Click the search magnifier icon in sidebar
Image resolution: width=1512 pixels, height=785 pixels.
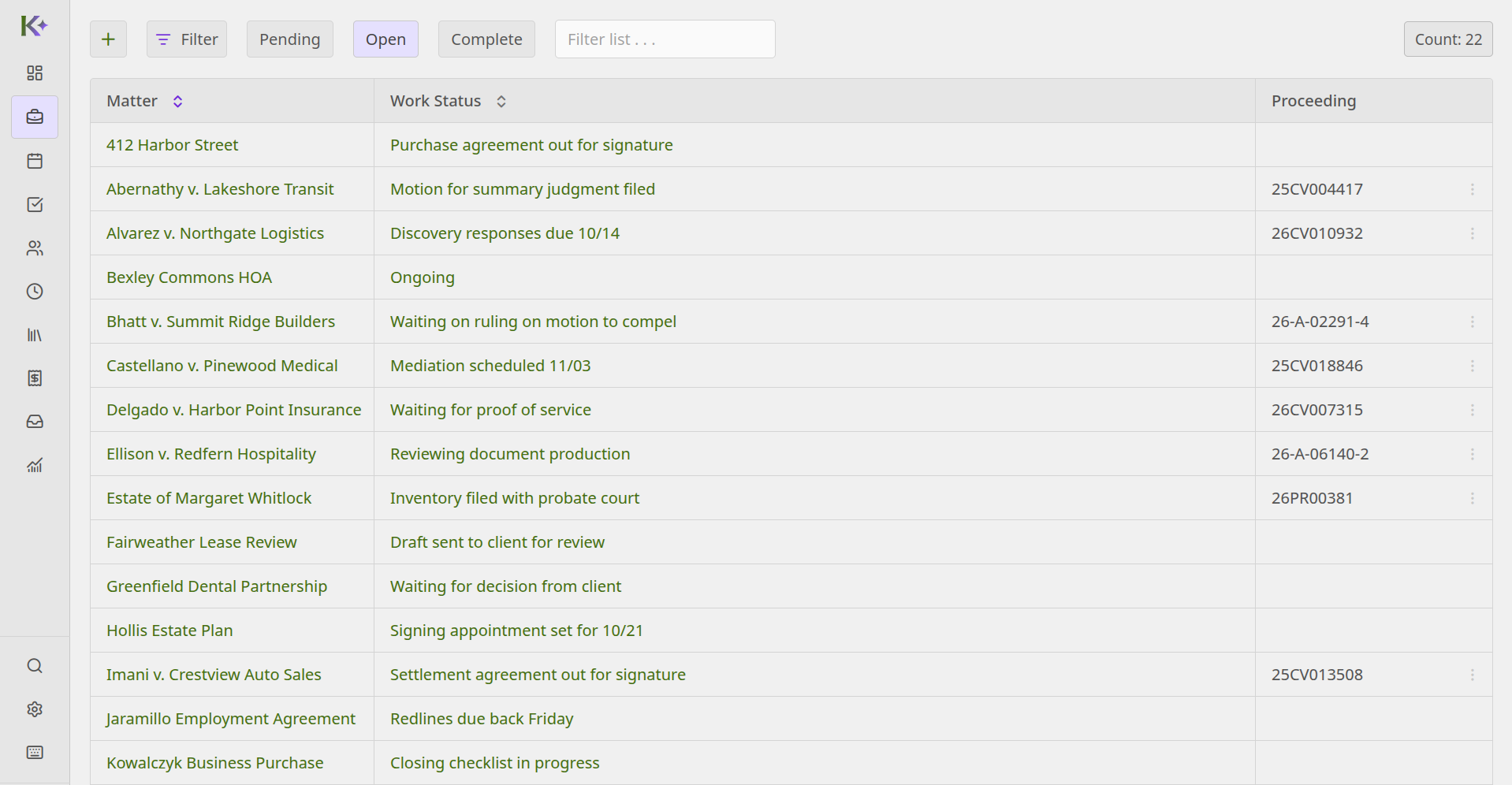point(35,666)
